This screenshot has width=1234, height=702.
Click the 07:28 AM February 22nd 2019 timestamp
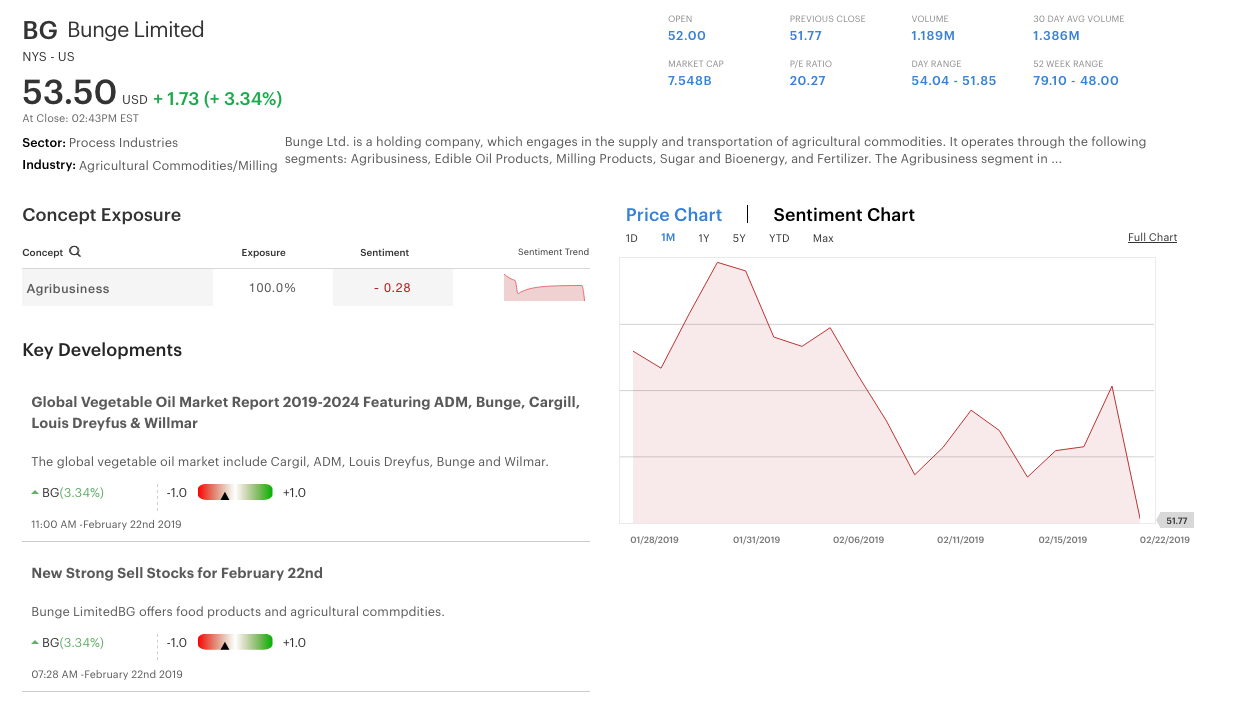coord(107,674)
